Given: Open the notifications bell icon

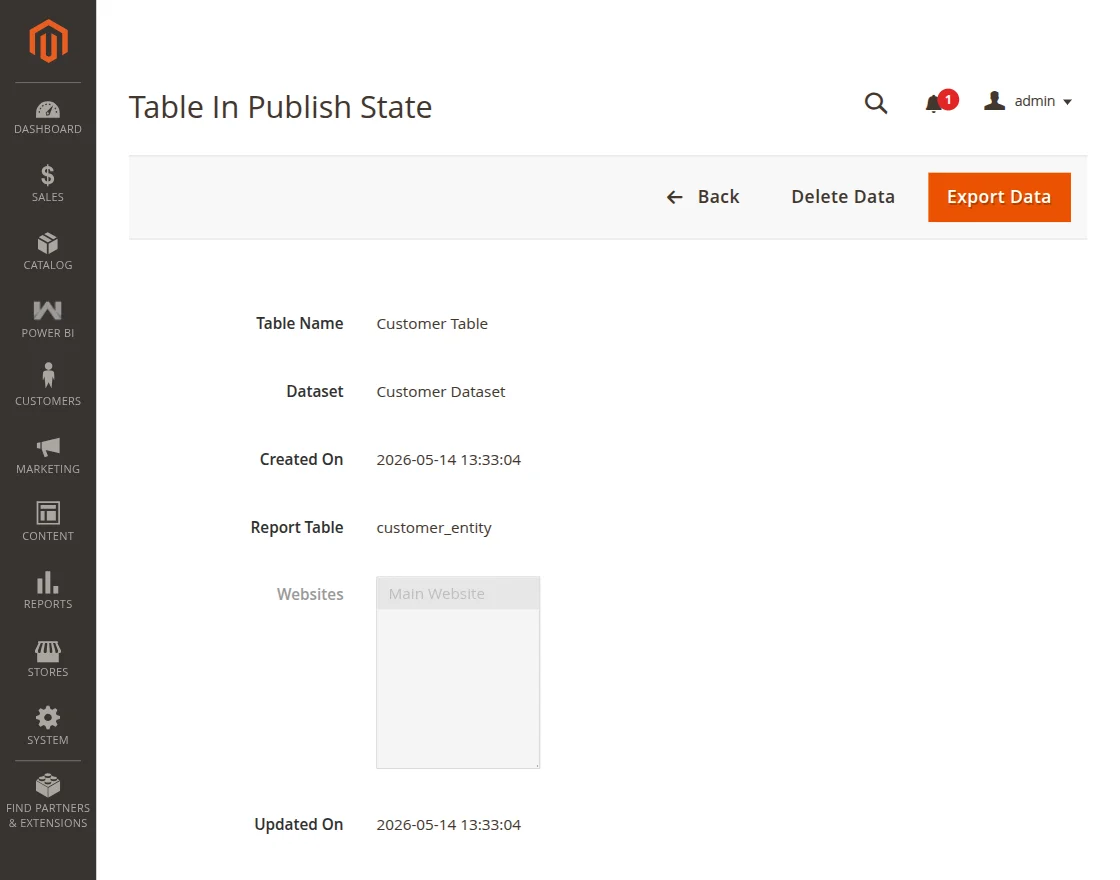Looking at the screenshot, I should (x=933, y=104).
